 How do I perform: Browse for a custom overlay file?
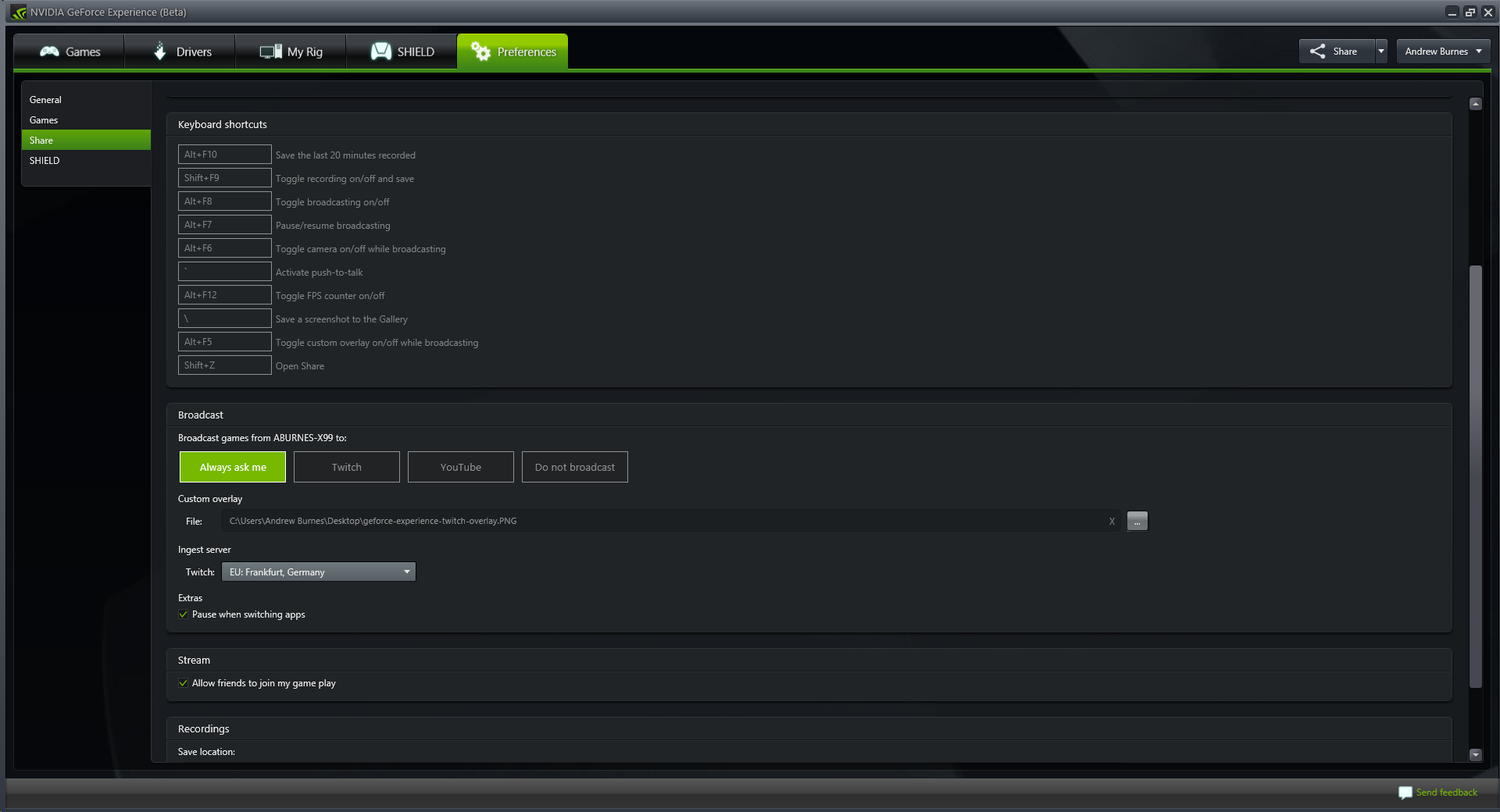pyautogui.click(x=1137, y=521)
